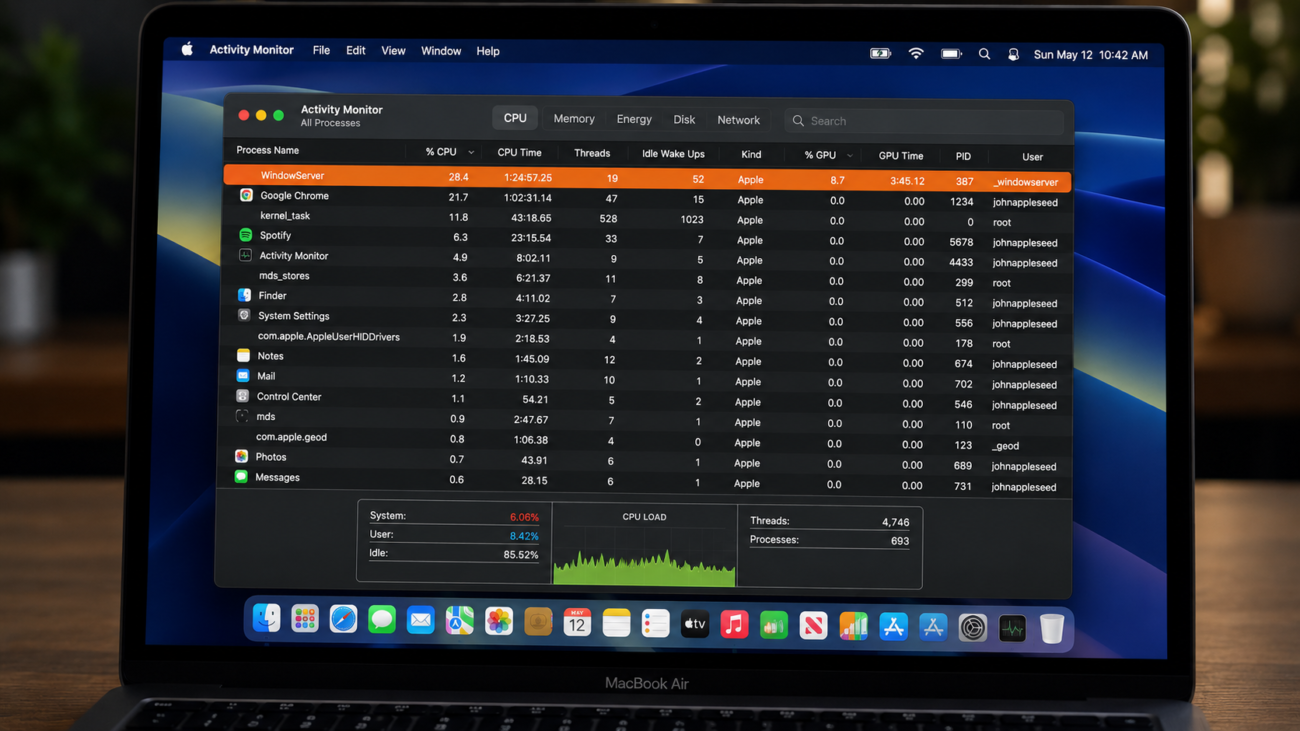Image resolution: width=1300 pixels, height=731 pixels.
Task: Open the Help menu
Action: pos(488,51)
